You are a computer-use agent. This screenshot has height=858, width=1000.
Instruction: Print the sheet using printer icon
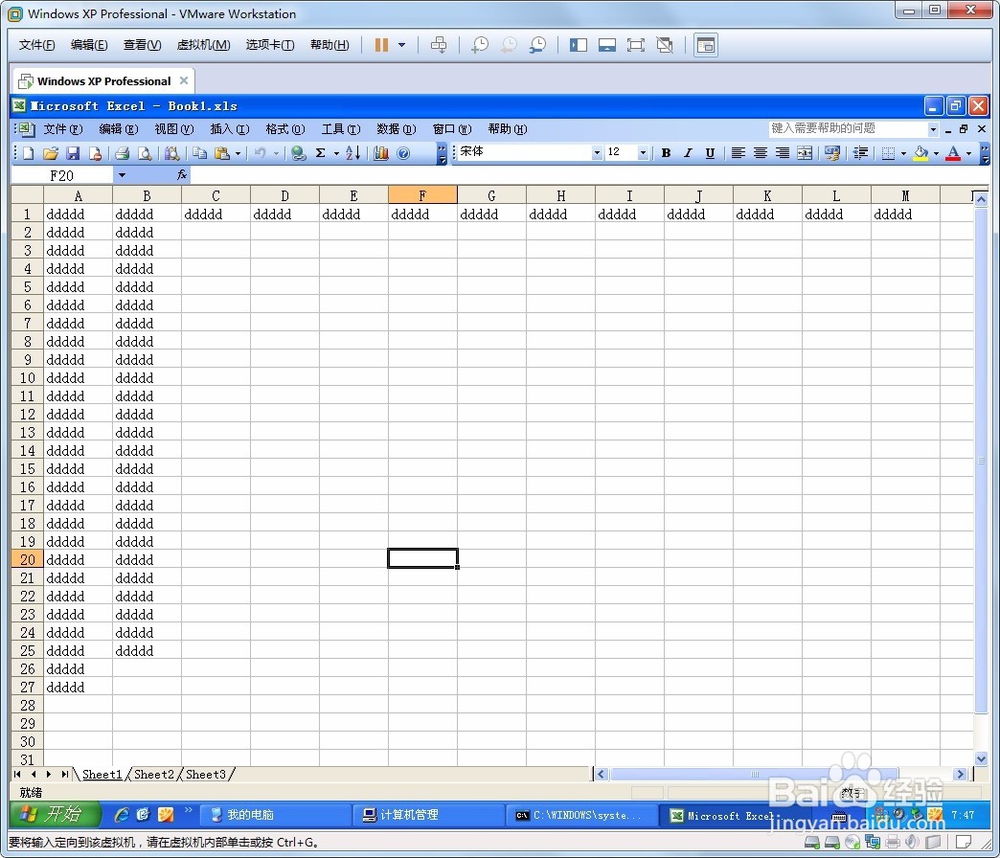point(122,153)
